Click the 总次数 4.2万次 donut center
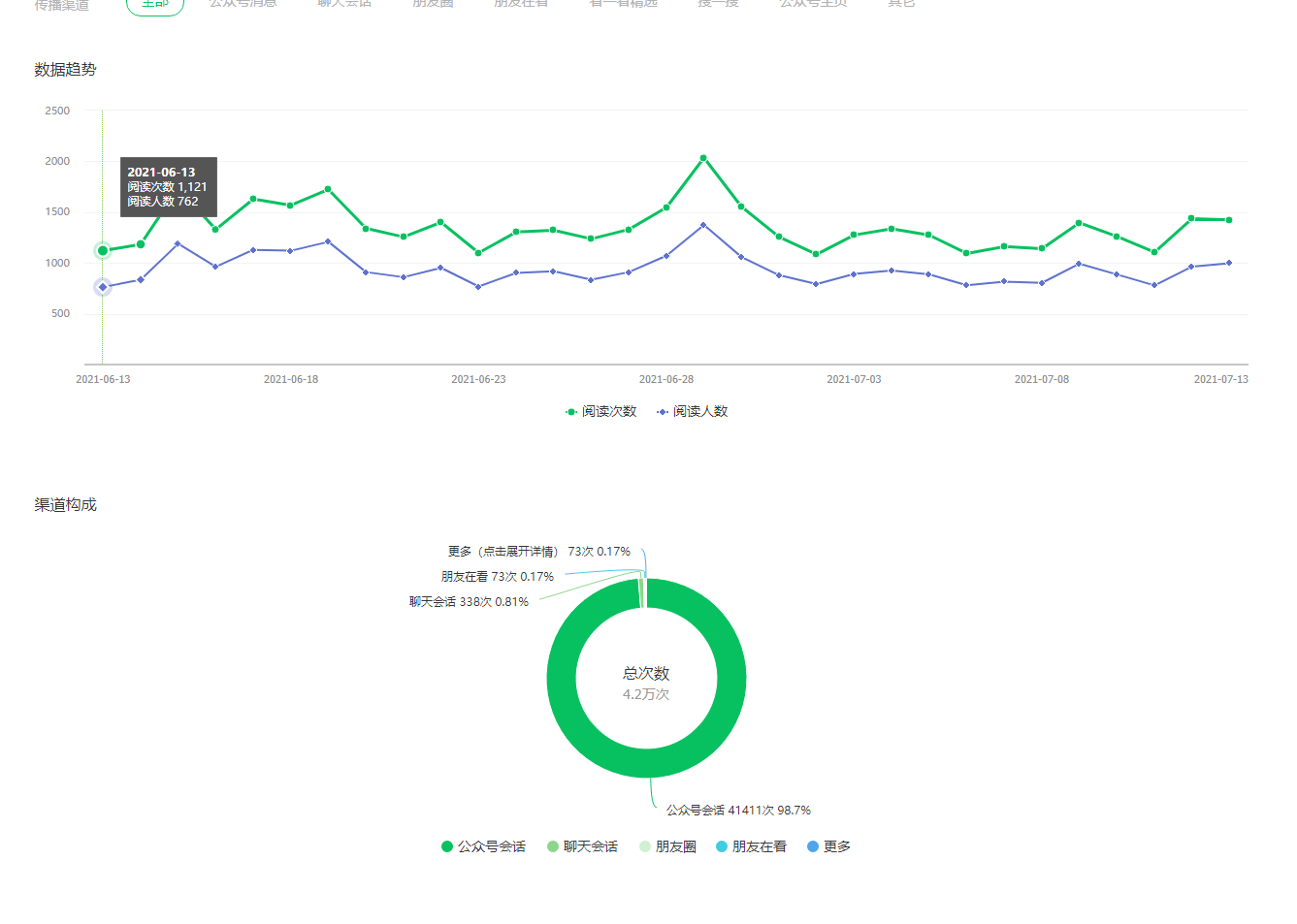Screen dimensions: 1297x924 coord(646,683)
